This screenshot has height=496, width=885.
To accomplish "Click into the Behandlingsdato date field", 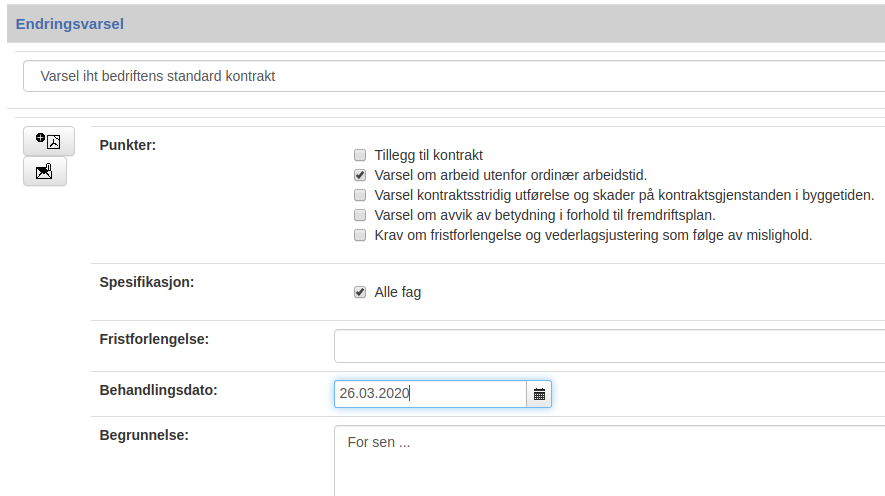I will pos(430,394).
